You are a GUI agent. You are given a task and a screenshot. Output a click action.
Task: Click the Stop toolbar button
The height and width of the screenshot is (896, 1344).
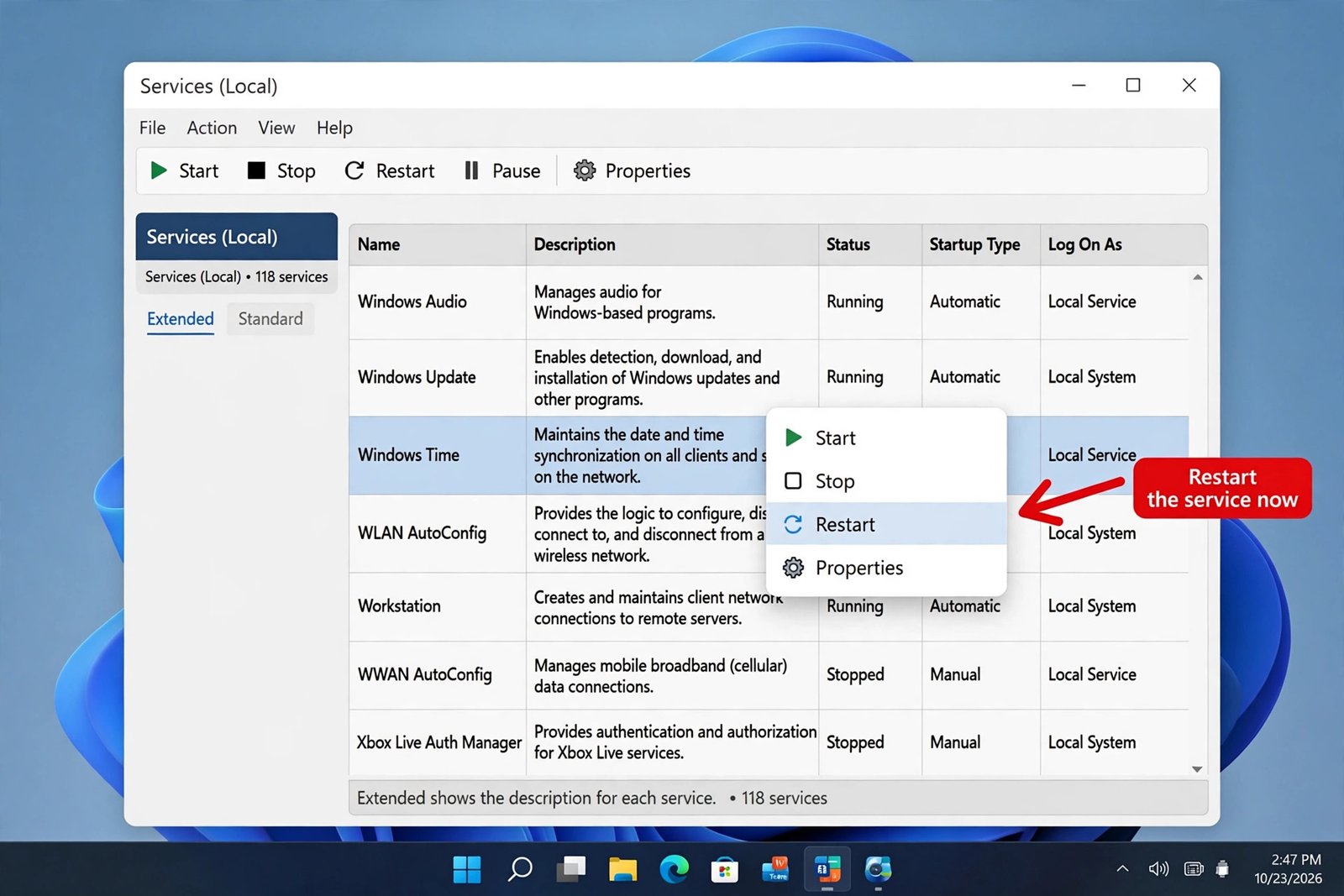point(281,170)
